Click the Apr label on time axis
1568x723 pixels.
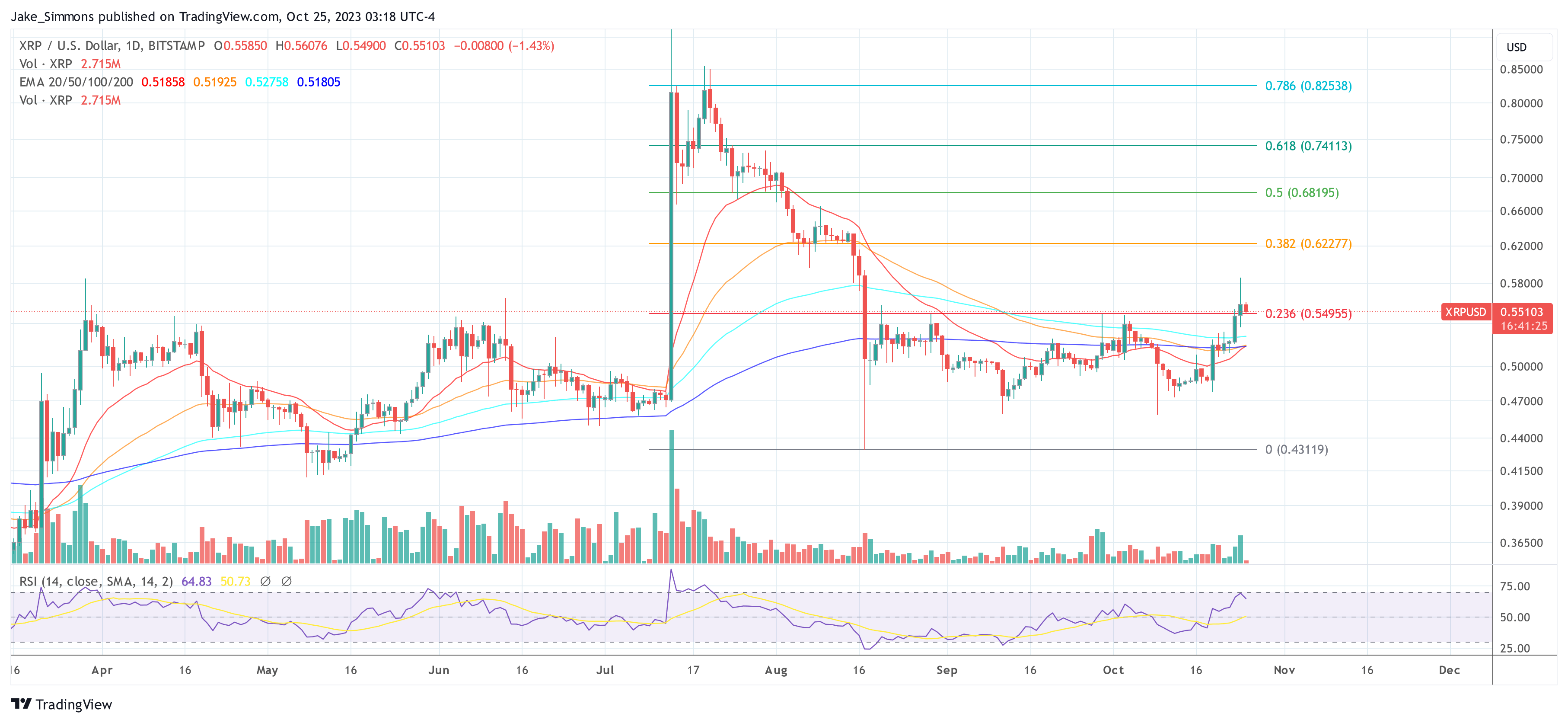(x=102, y=670)
